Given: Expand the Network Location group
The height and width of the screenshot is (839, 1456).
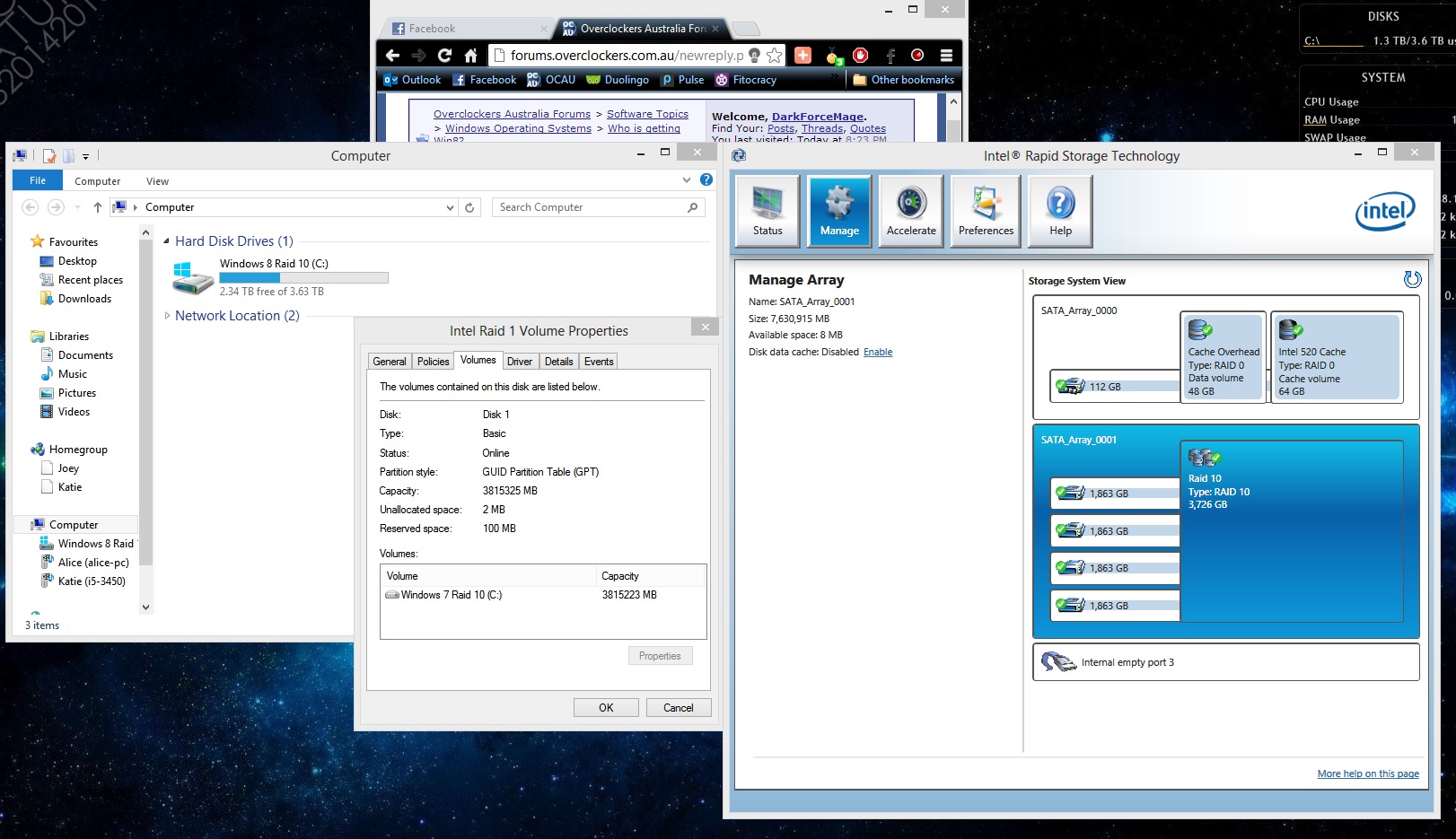Looking at the screenshot, I should coord(167,316).
